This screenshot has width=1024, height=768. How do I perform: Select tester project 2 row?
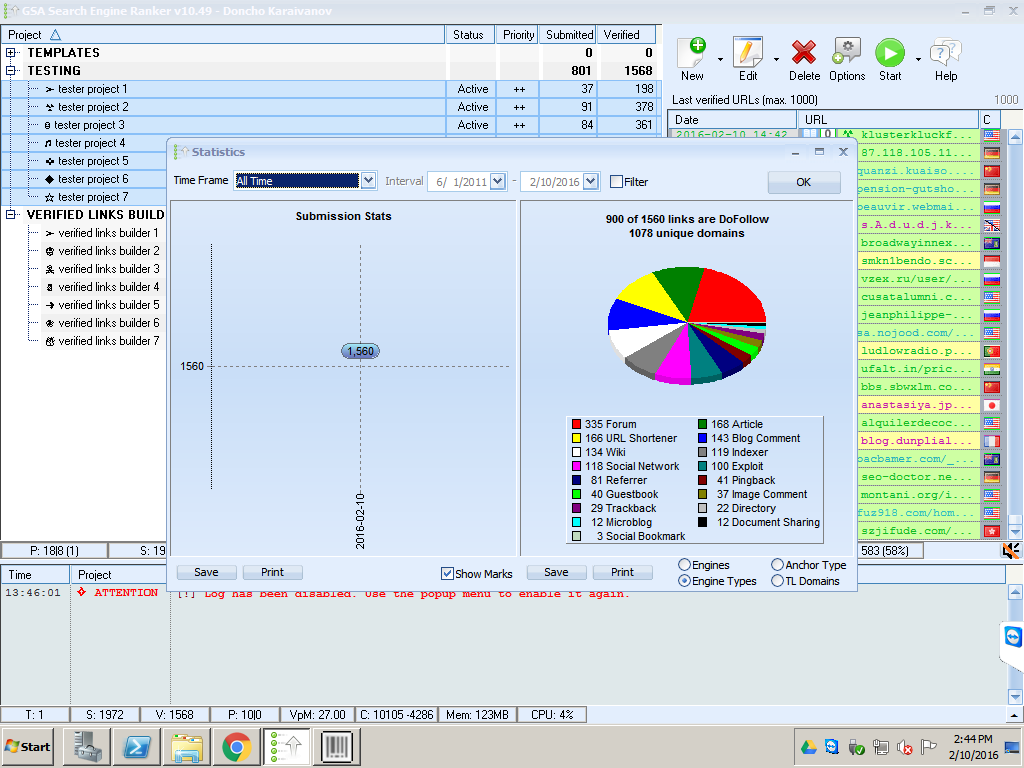pos(331,107)
